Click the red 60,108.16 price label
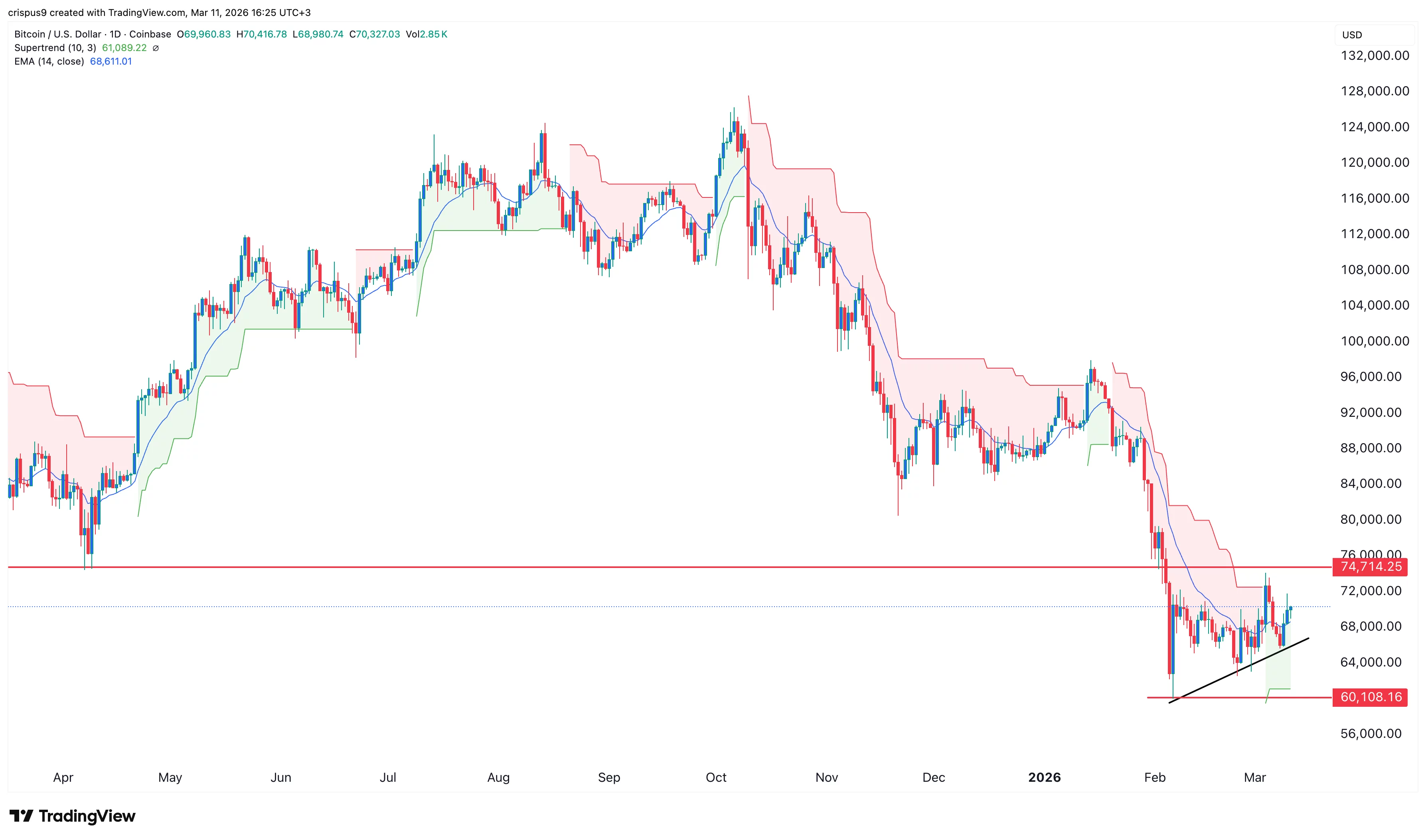 click(x=1371, y=697)
